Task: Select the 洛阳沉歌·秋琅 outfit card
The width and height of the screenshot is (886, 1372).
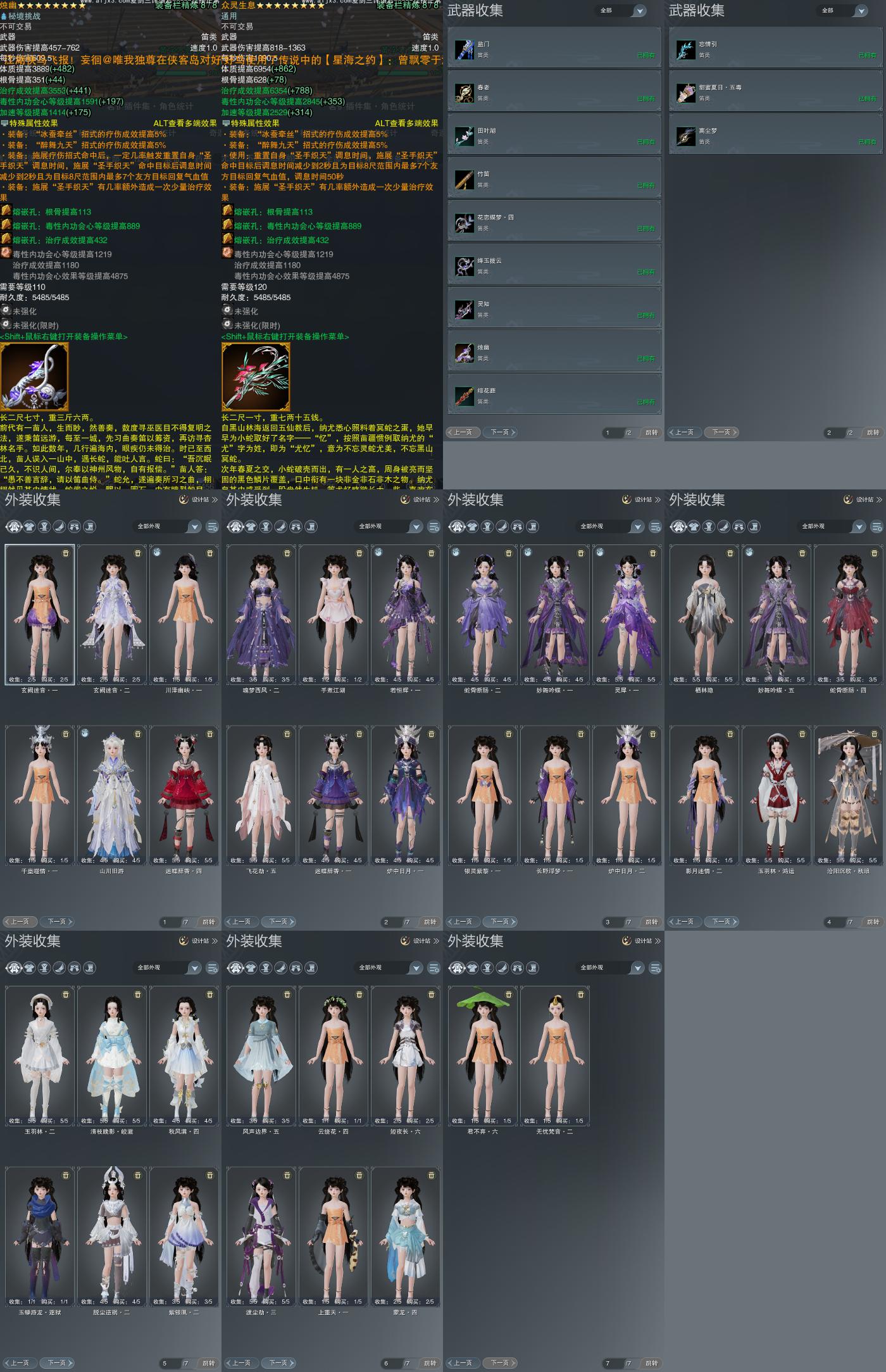Action: (849, 795)
